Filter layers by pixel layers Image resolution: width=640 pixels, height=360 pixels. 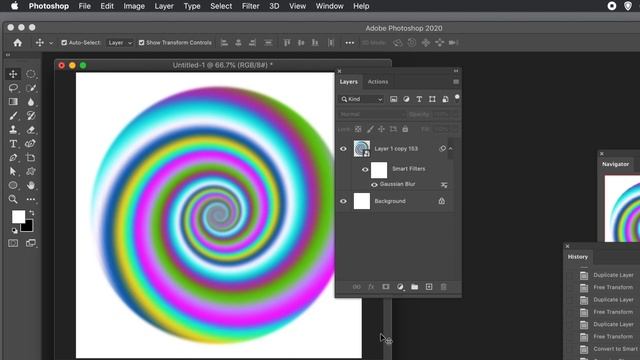[393, 99]
